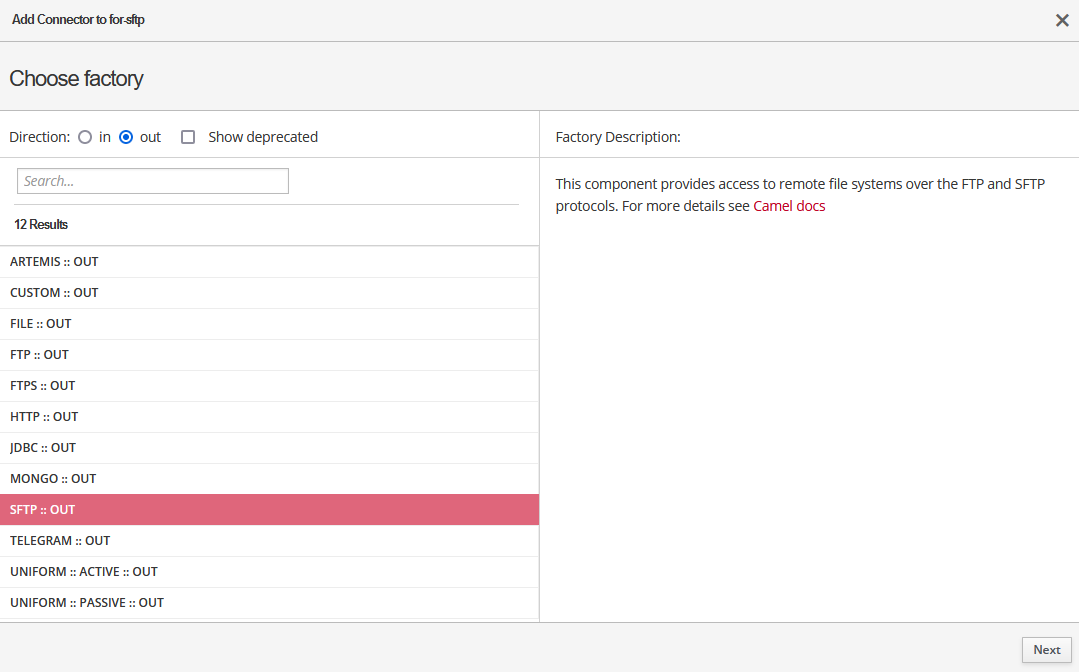Click the Factory Description heading

tap(618, 137)
